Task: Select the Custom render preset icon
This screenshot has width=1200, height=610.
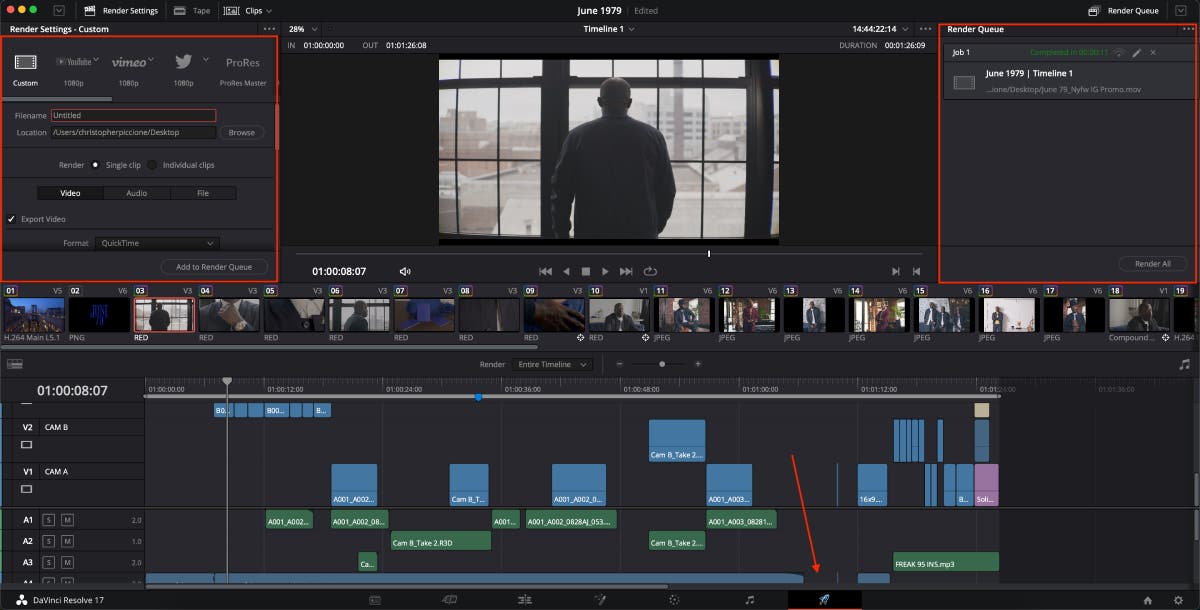Action: (x=26, y=63)
